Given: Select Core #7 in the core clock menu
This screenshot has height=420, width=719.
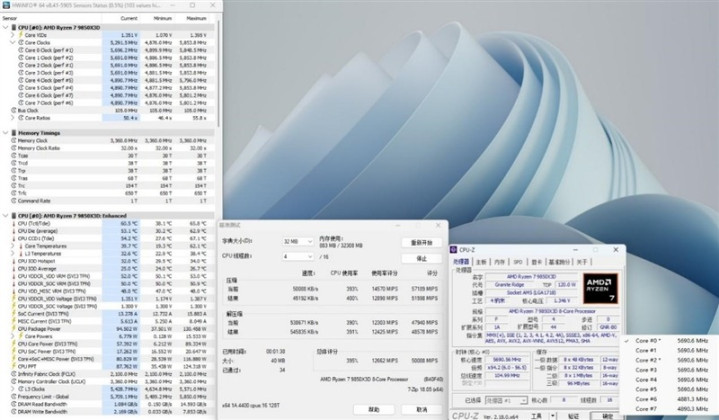Looking at the screenshot, I should (x=669, y=409).
